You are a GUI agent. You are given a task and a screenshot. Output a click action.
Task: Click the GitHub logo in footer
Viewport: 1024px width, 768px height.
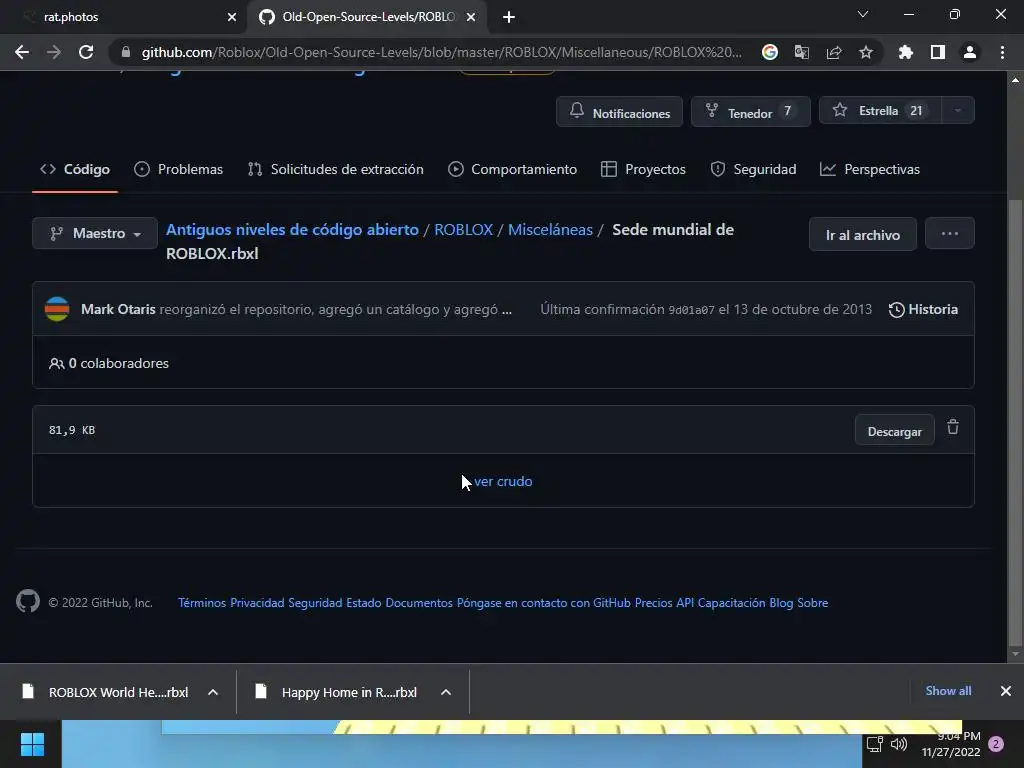tap(27, 601)
